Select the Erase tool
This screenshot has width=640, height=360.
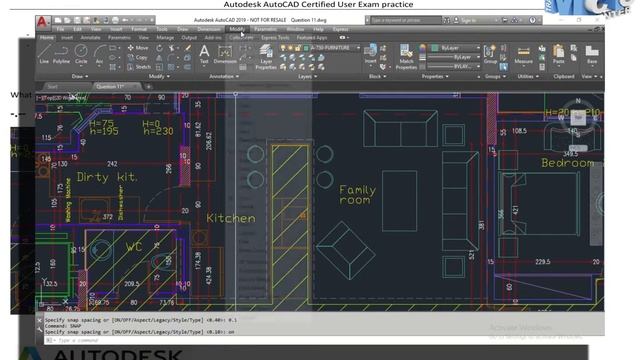coord(187,48)
